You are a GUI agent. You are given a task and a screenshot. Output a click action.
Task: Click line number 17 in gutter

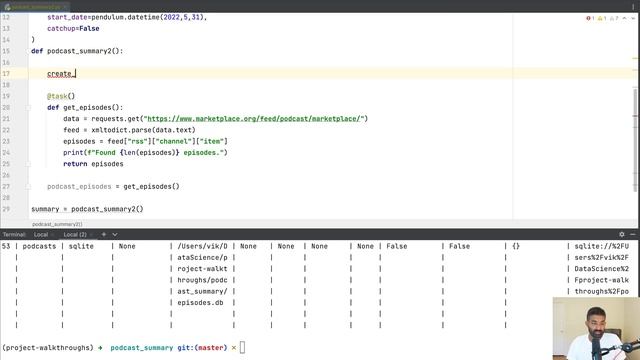point(6,74)
